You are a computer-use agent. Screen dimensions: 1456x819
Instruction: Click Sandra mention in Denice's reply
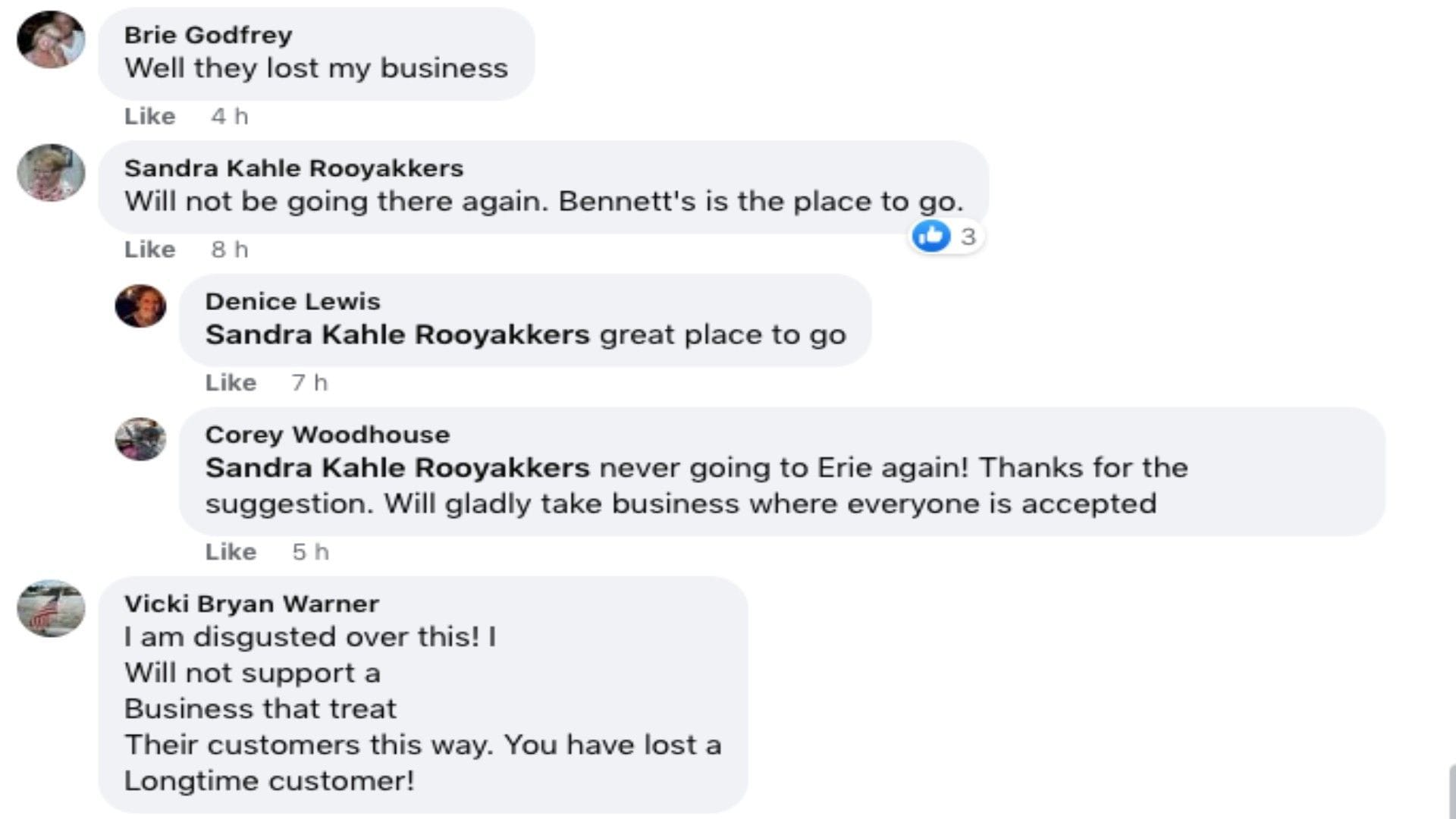point(397,334)
